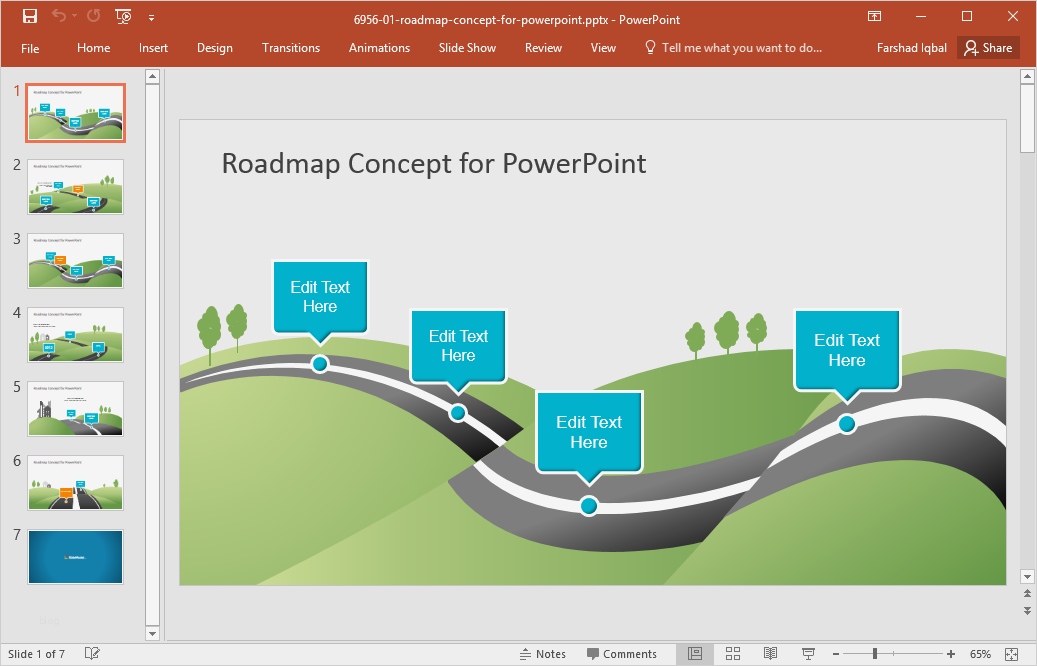Open Reading View from the status bar

tap(770, 653)
